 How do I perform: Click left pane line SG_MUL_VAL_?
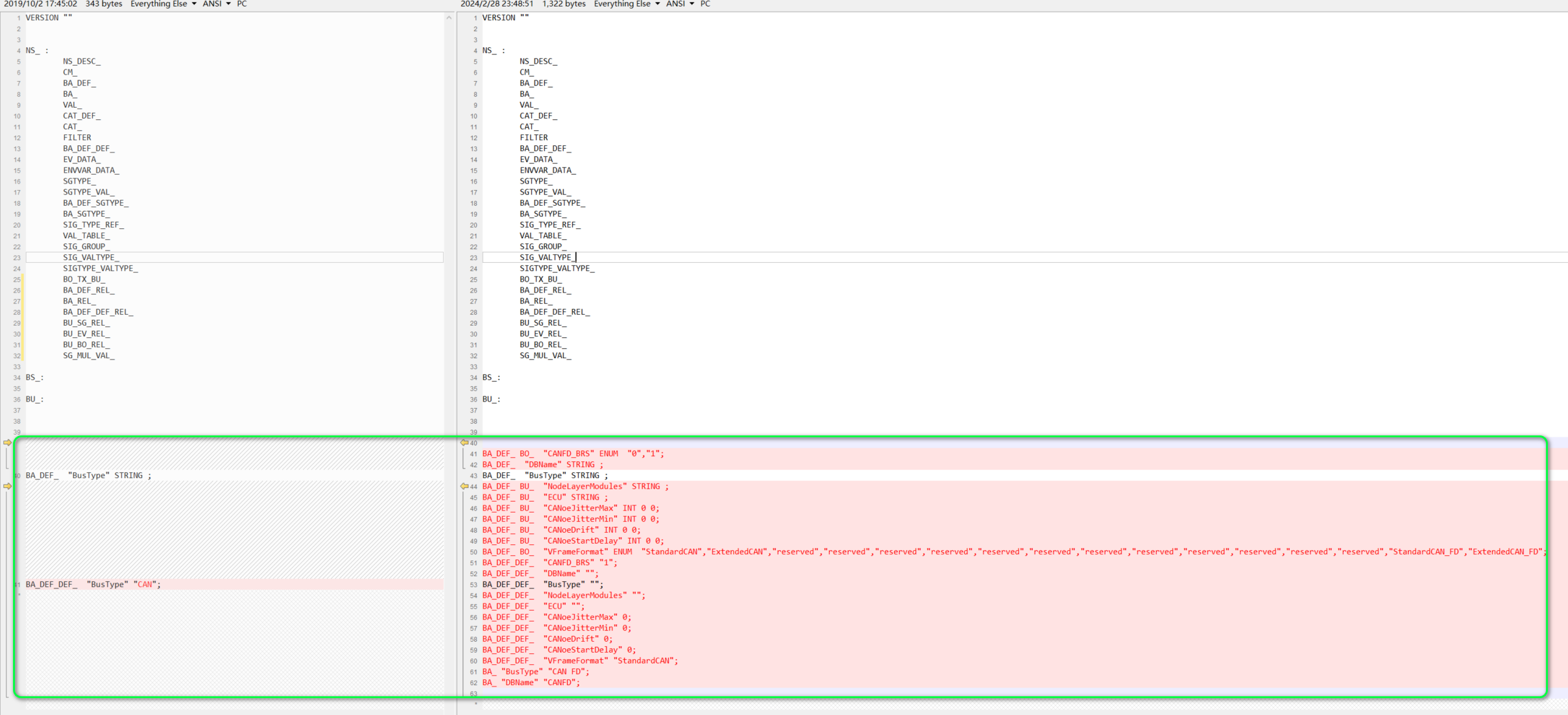click(x=89, y=356)
